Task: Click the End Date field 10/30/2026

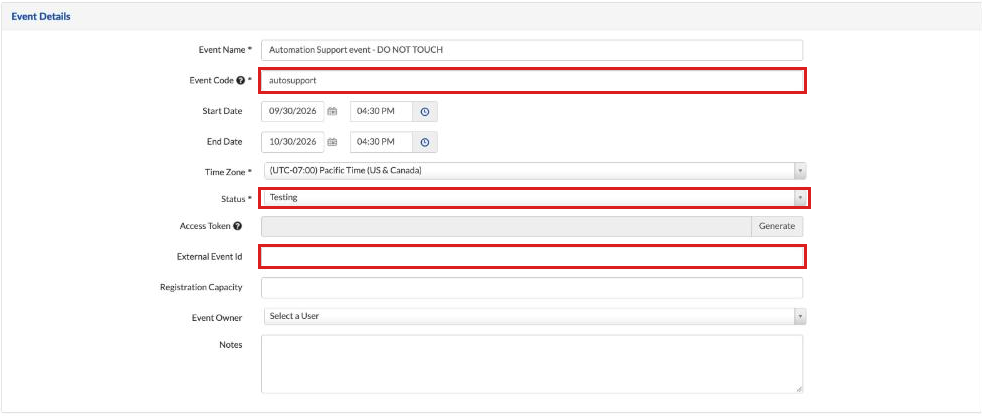Action: pos(292,142)
